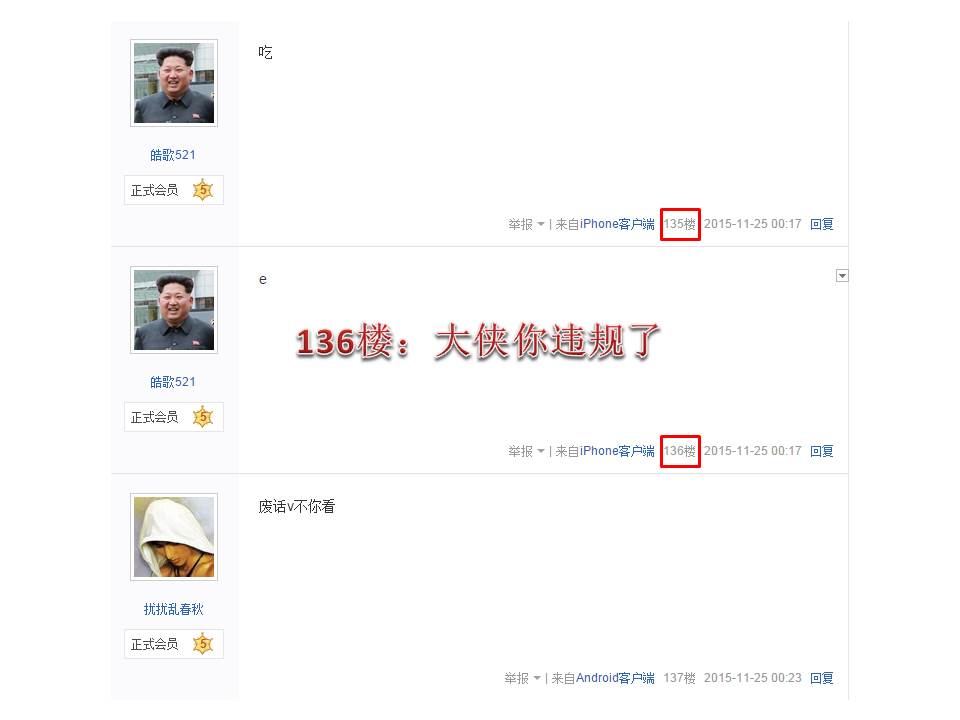Open iPhone客户端 link on post 135
960x720 pixels.
tap(617, 224)
